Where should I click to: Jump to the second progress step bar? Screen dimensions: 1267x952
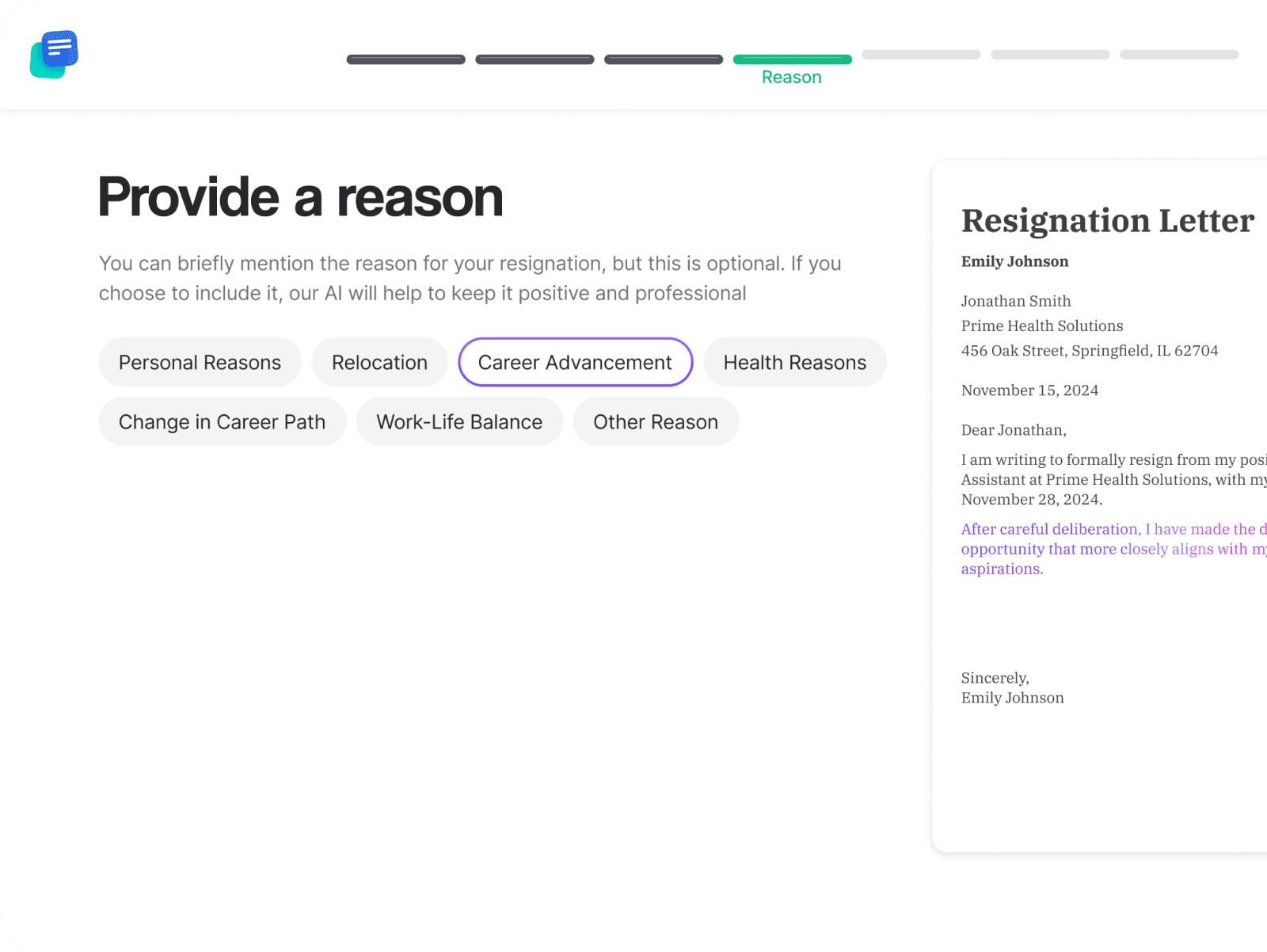coord(535,59)
